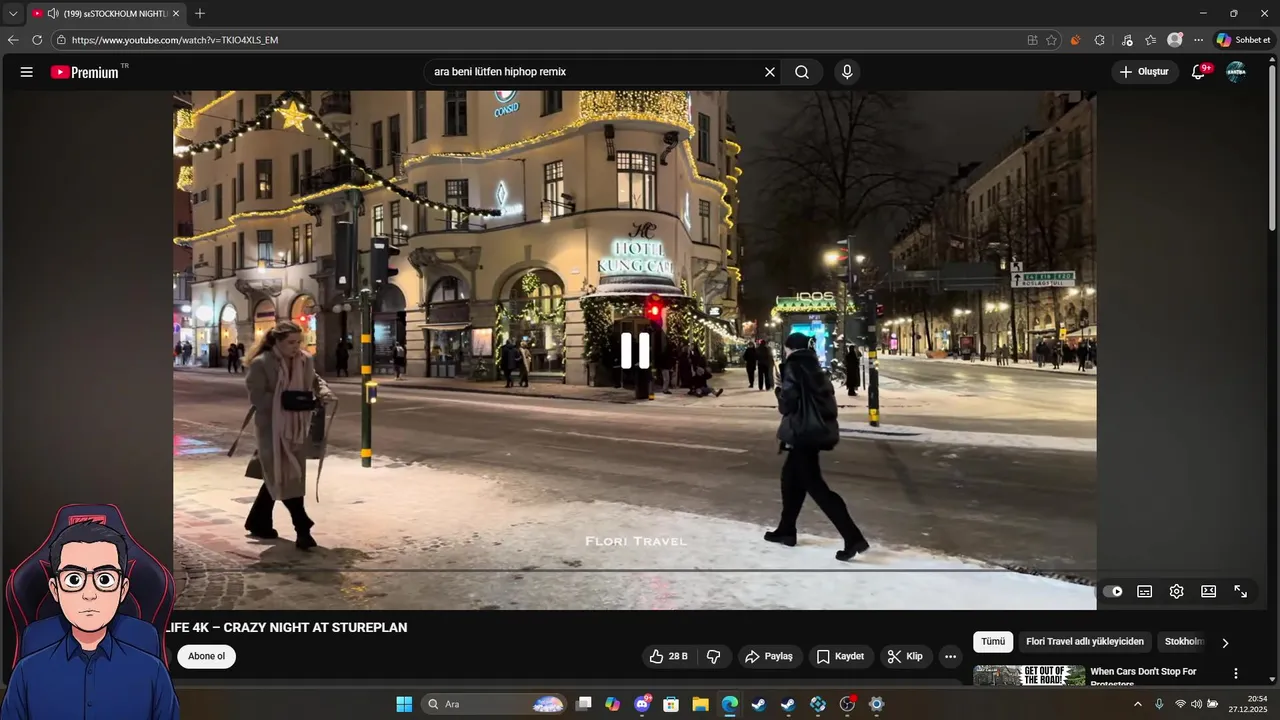Screen dimensions: 1280x720
Task: Open browser settings and more menu
Action: pyautogui.click(x=1198, y=40)
